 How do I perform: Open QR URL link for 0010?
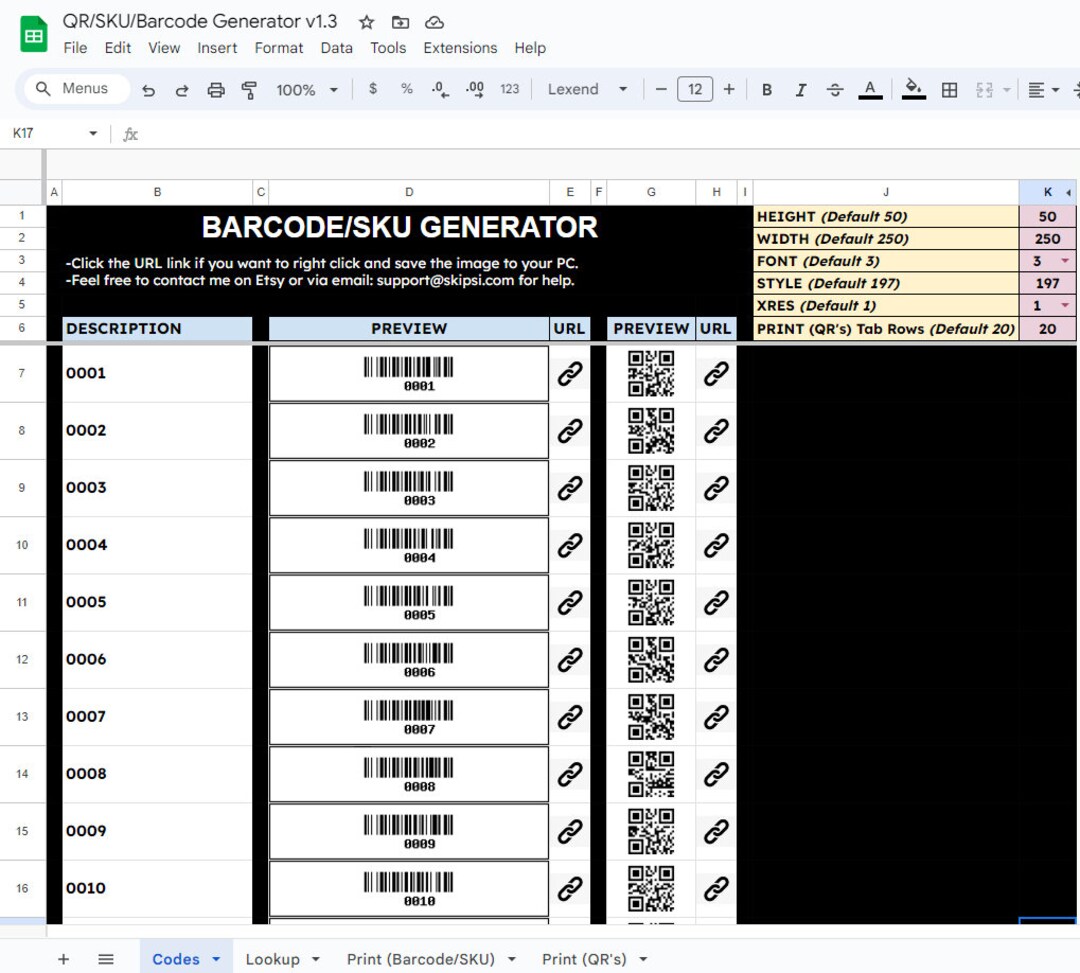tap(716, 888)
